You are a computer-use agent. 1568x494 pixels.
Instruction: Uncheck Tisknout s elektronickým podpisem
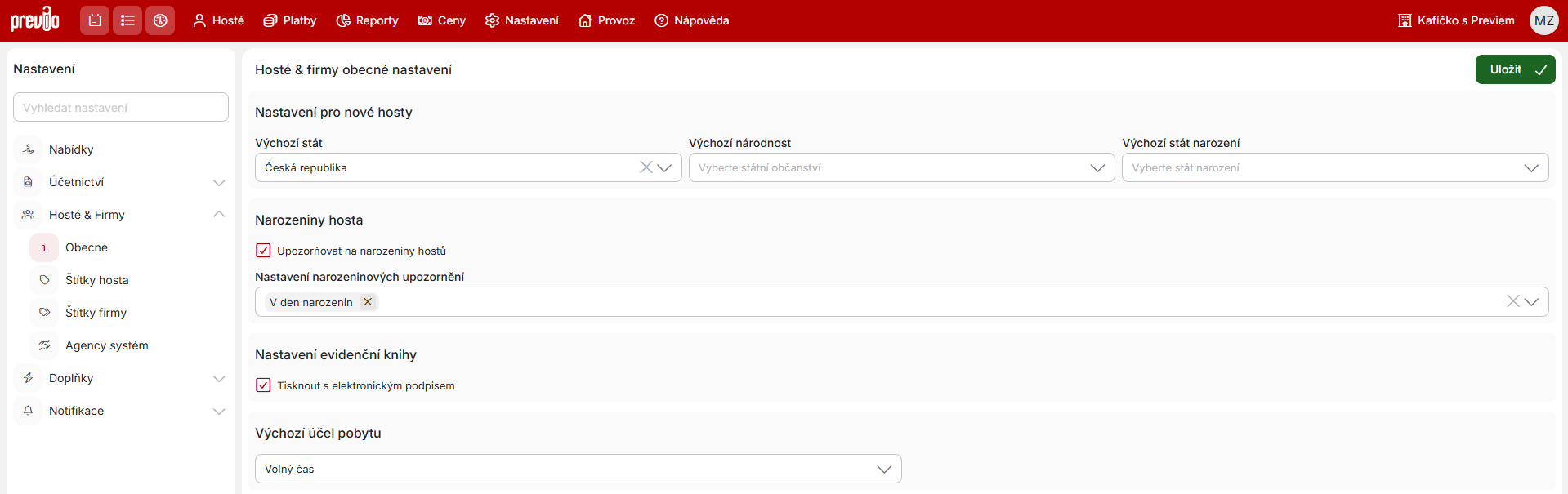pos(263,385)
